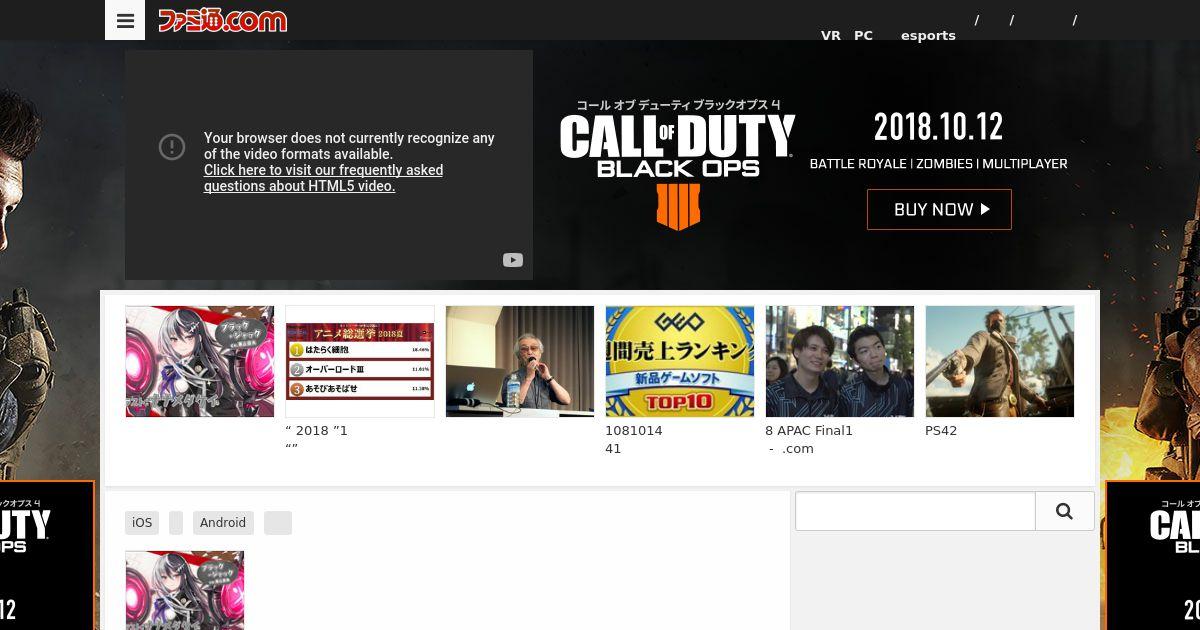Open the anime girl thumbnail below iOS tag

point(184,590)
